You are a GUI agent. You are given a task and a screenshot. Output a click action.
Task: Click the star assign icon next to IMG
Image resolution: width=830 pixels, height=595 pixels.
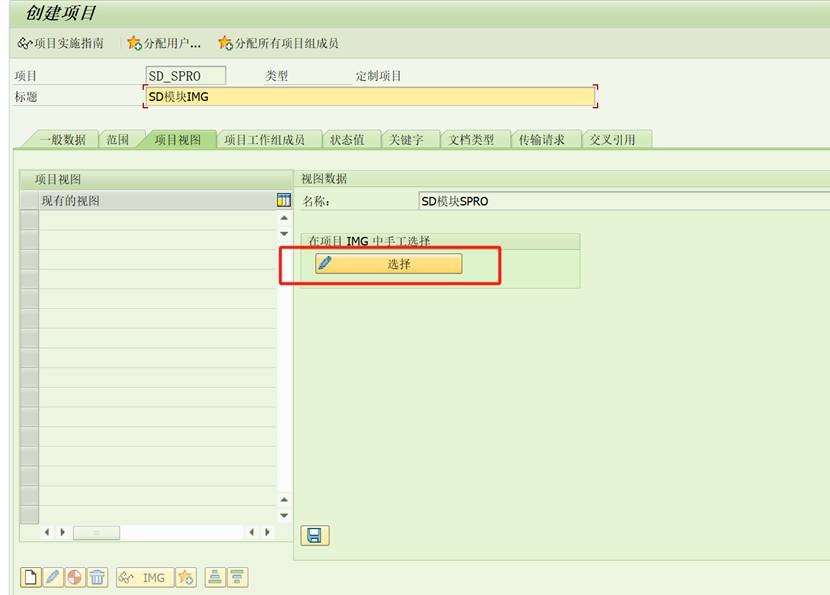[188, 577]
